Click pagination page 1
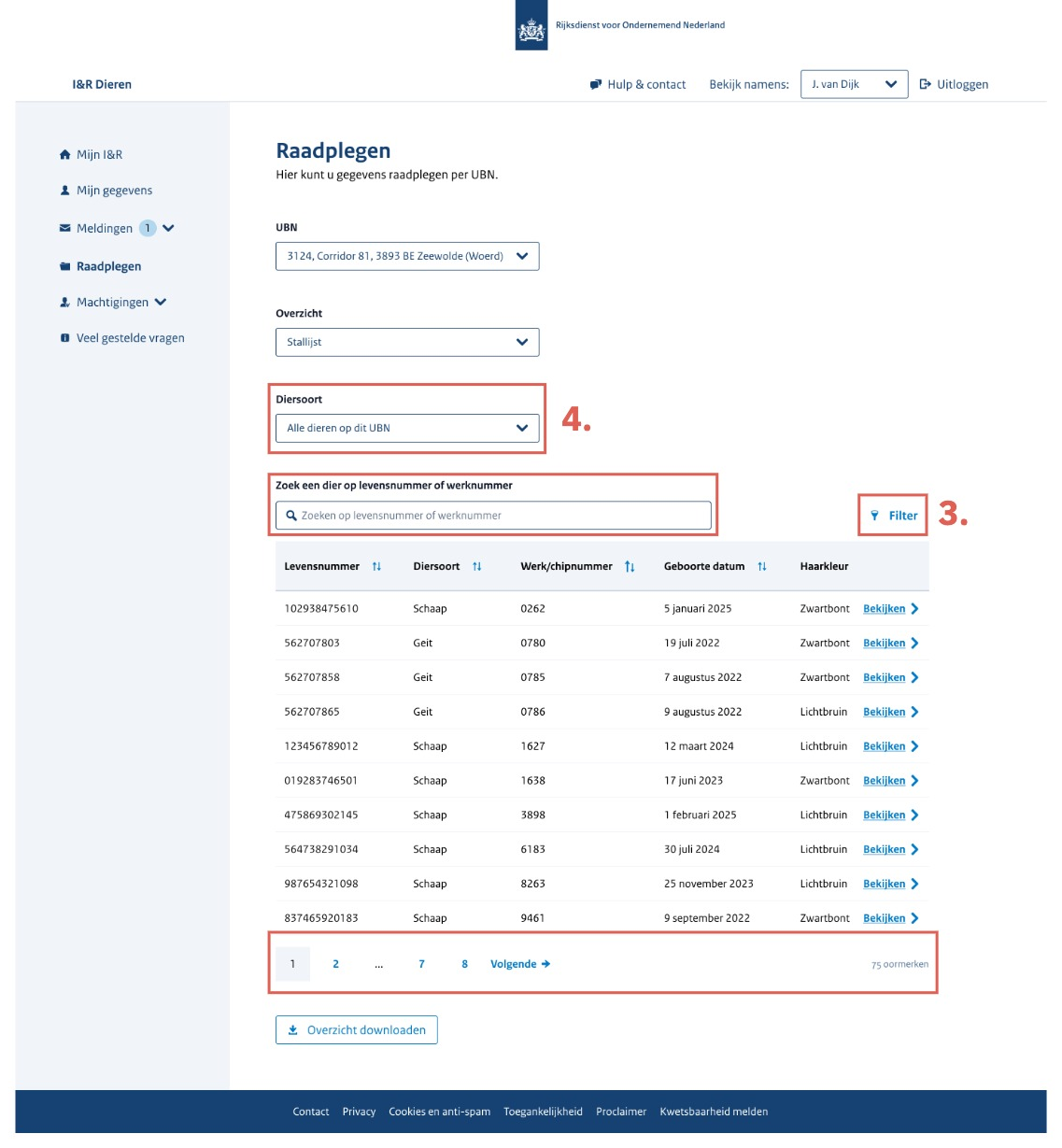The image size is (1062, 1148). point(292,964)
